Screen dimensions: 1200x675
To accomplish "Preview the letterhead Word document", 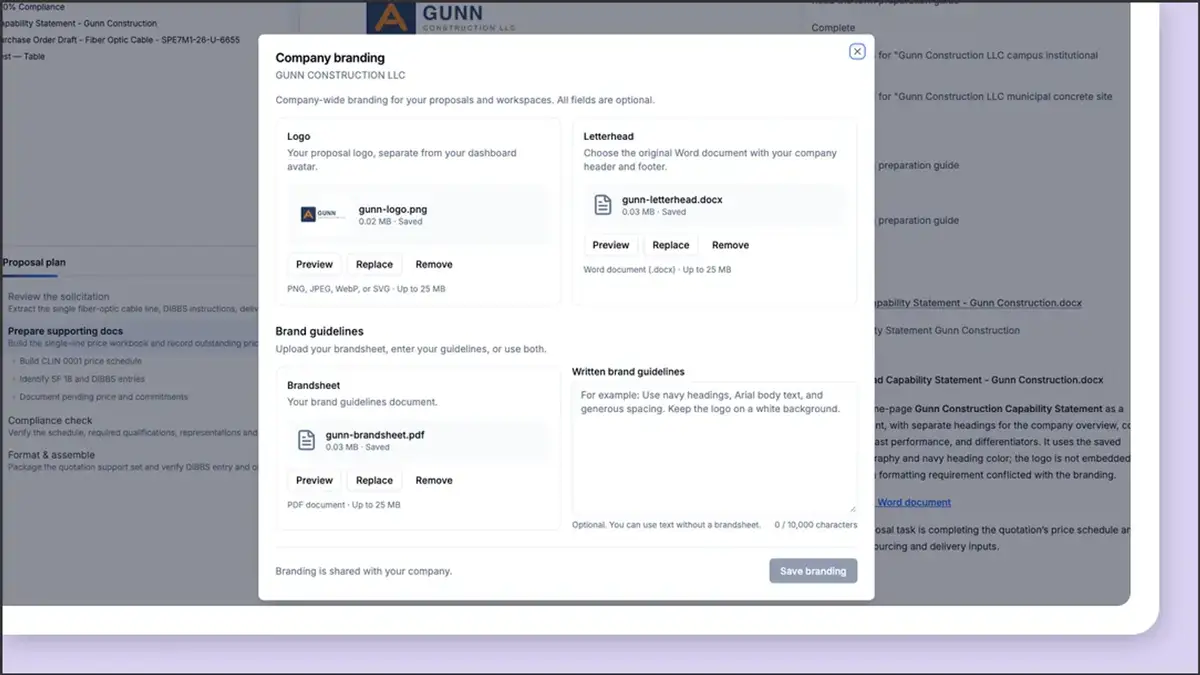I will pyautogui.click(x=611, y=245).
